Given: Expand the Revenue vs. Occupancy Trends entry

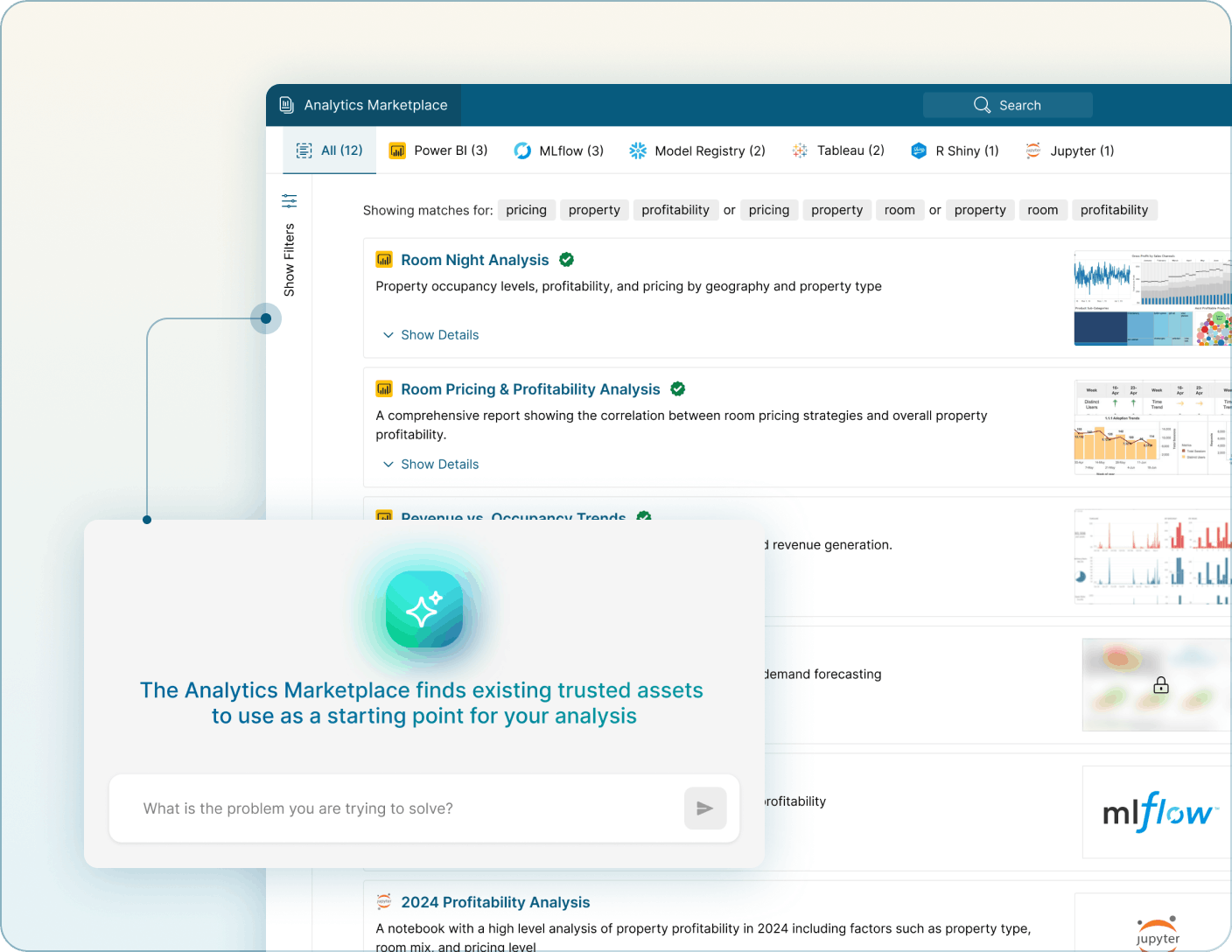Looking at the screenshot, I should [515, 517].
